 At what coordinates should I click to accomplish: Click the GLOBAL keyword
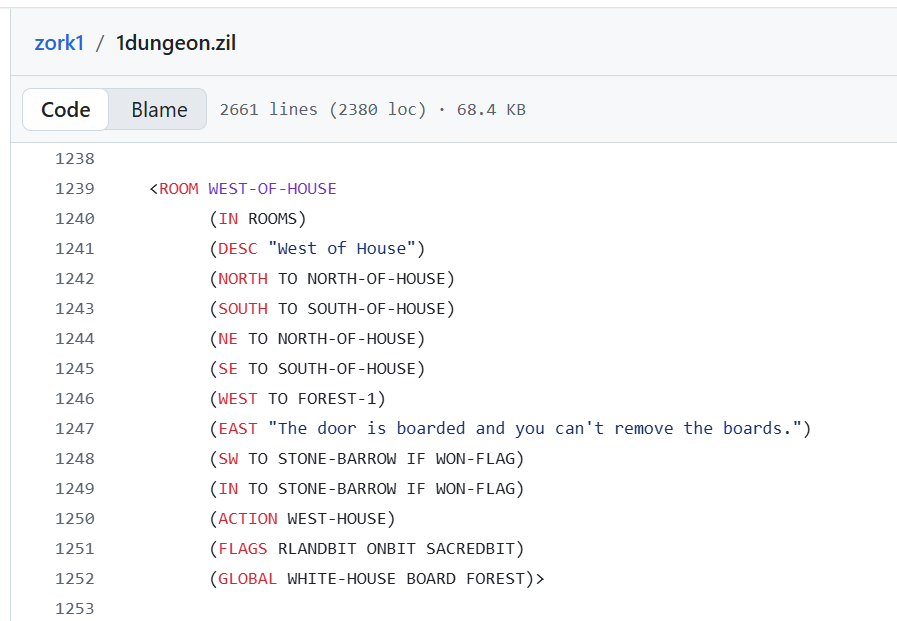[x=248, y=579]
